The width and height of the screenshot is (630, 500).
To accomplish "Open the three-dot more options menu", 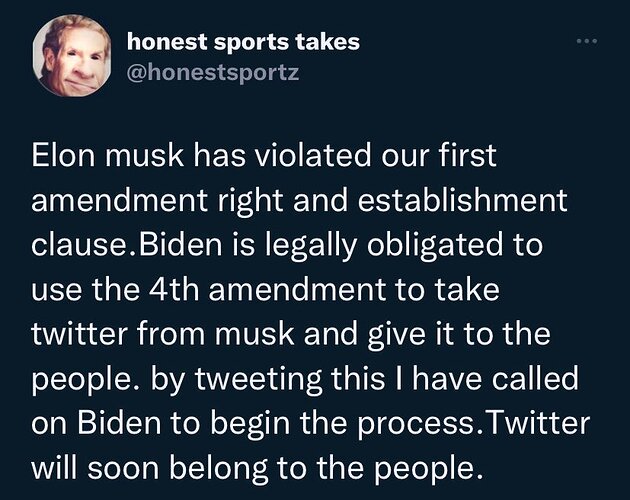I will (x=585, y=43).
